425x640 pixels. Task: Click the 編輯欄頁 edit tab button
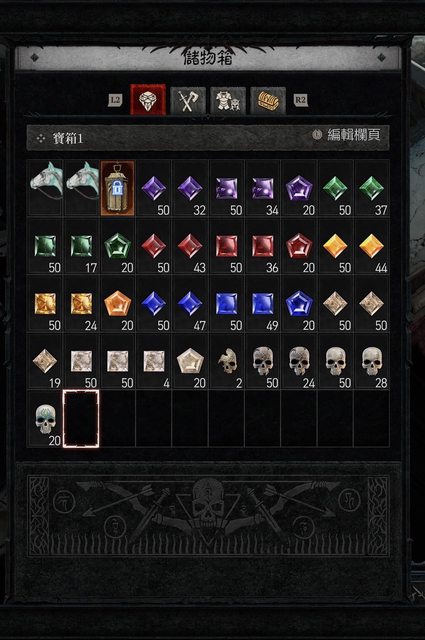[348, 135]
